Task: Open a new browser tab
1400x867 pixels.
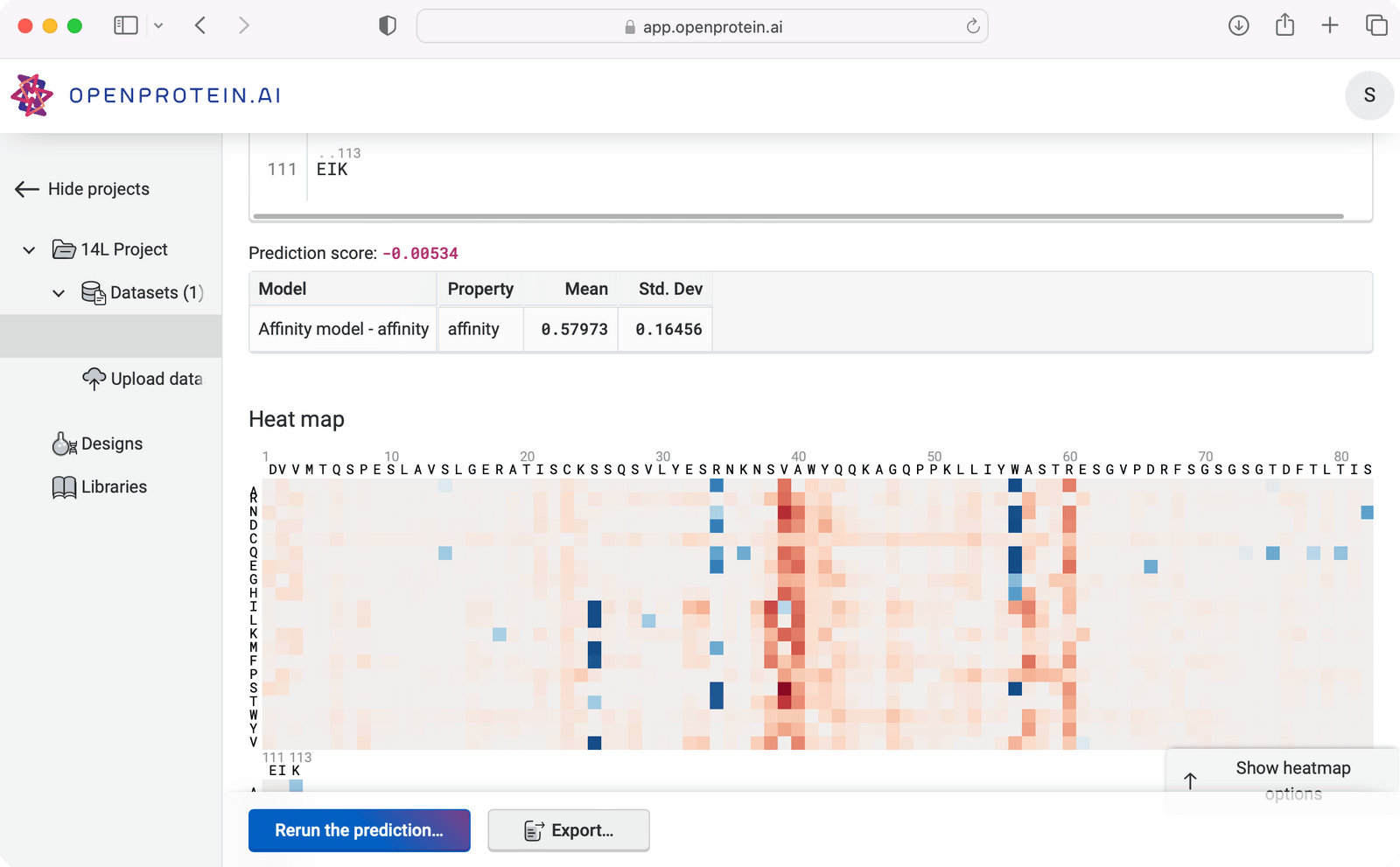Action: click(x=1329, y=25)
